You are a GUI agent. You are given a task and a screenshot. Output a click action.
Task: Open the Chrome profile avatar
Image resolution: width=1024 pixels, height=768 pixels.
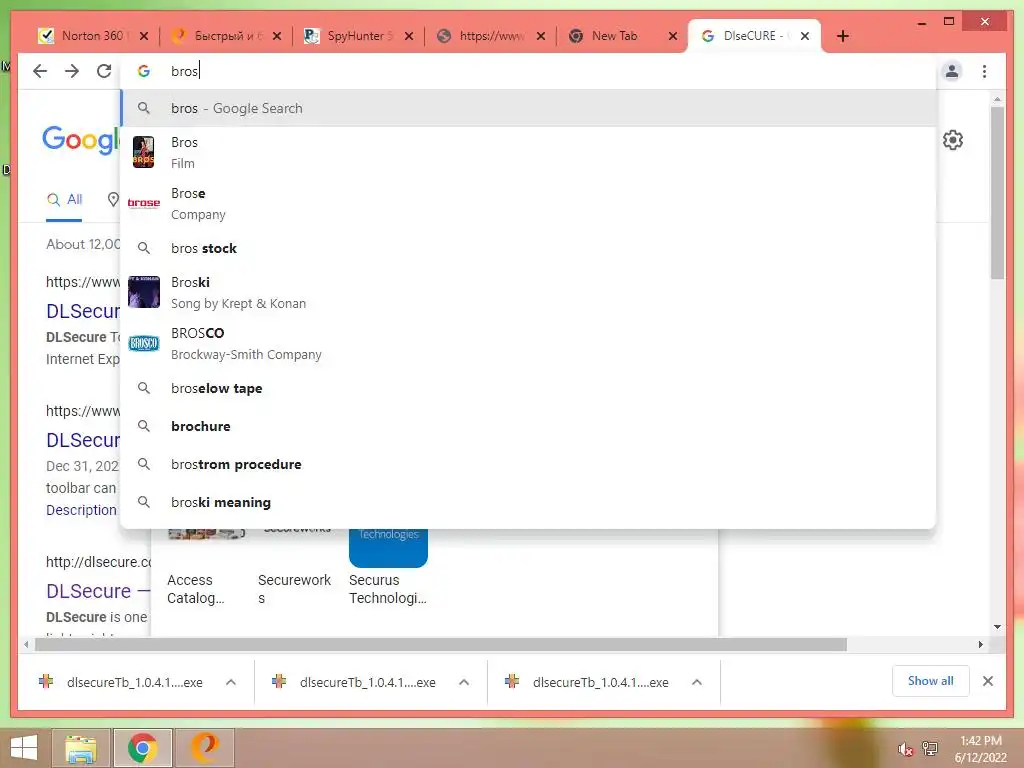pyautogui.click(x=952, y=71)
